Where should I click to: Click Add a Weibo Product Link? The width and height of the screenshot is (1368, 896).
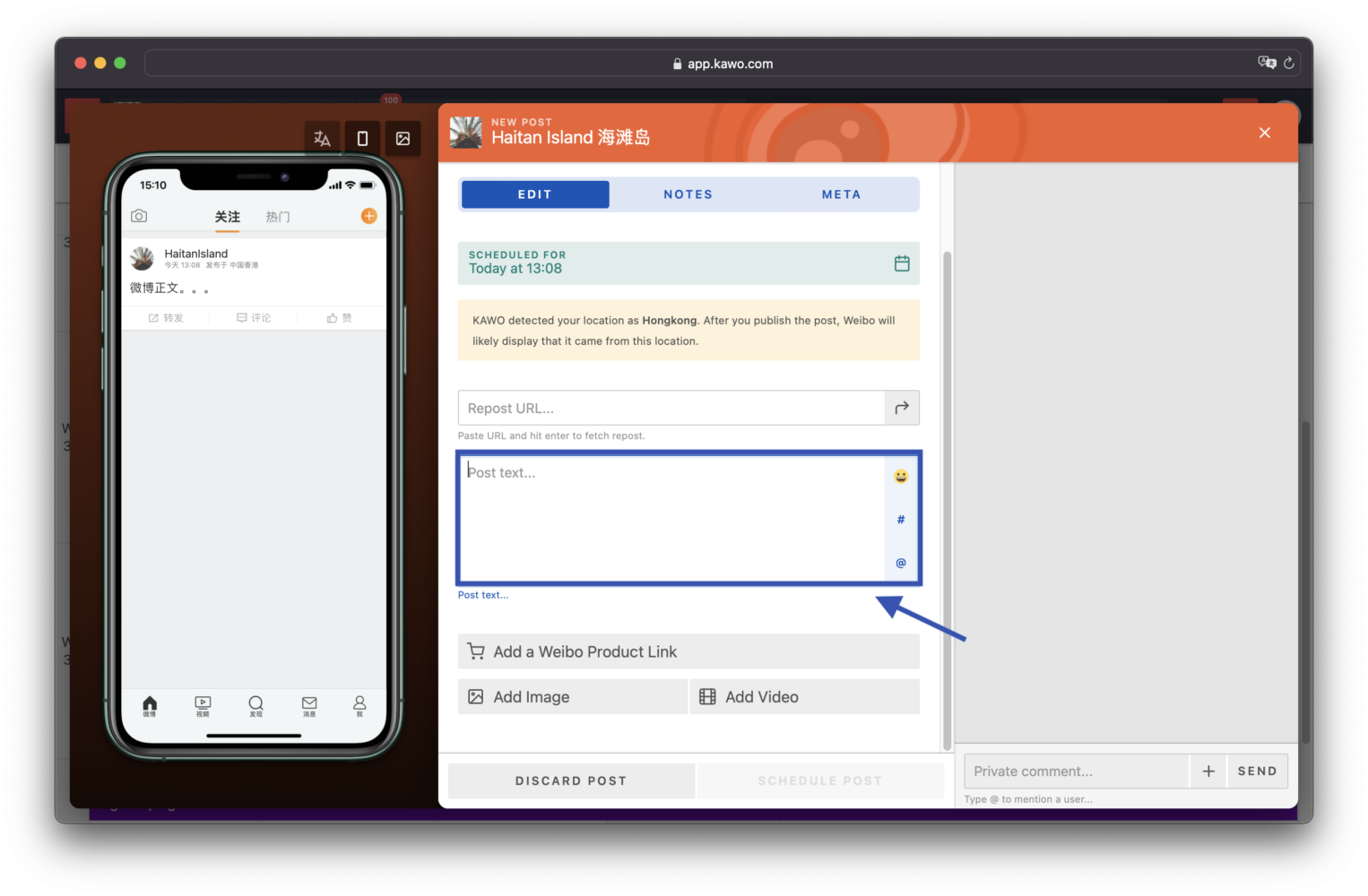(x=688, y=651)
